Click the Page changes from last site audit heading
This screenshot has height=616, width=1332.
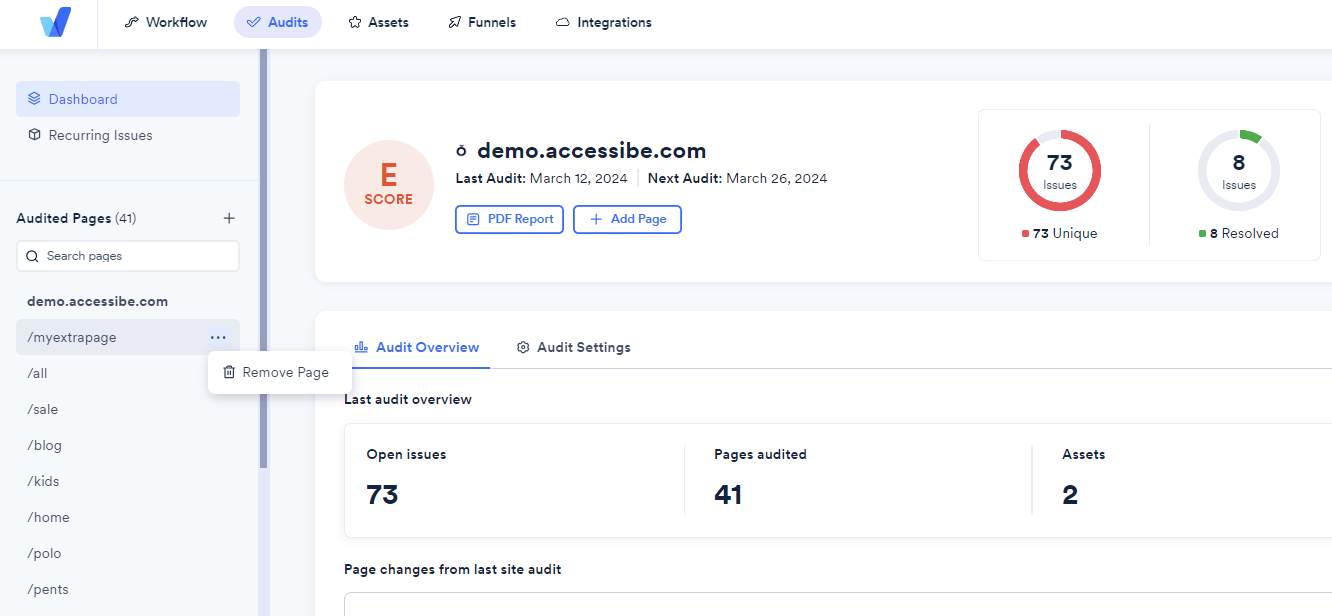point(453,569)
